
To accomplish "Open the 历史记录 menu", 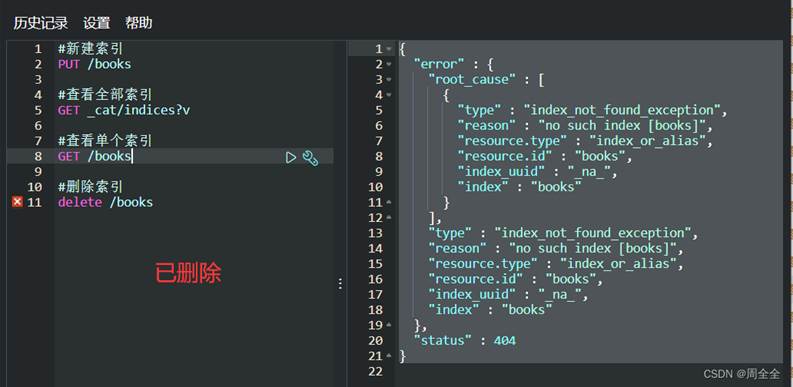I will pos(41,23).
